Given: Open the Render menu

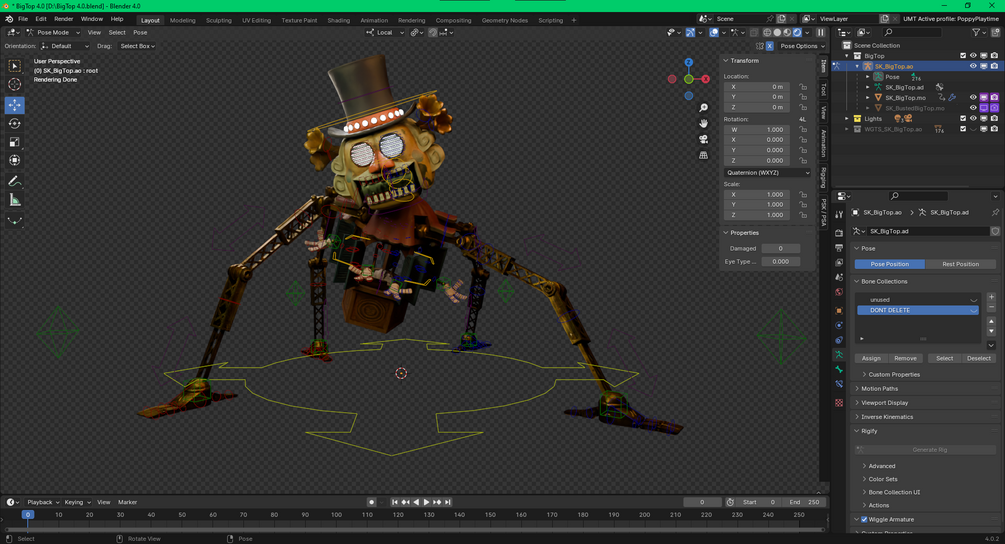Looking at the screenshot, I should pos(63,19).
